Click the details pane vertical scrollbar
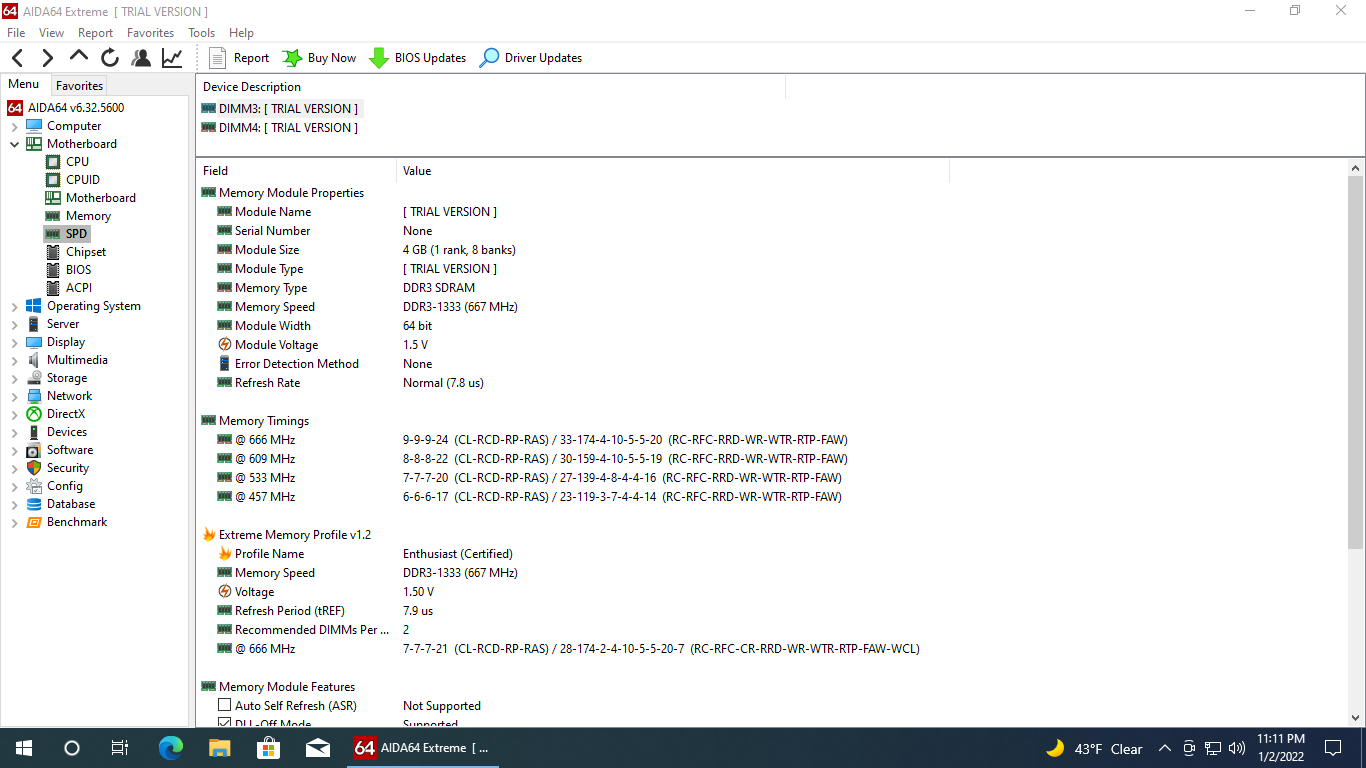 tap(1356, 363)
